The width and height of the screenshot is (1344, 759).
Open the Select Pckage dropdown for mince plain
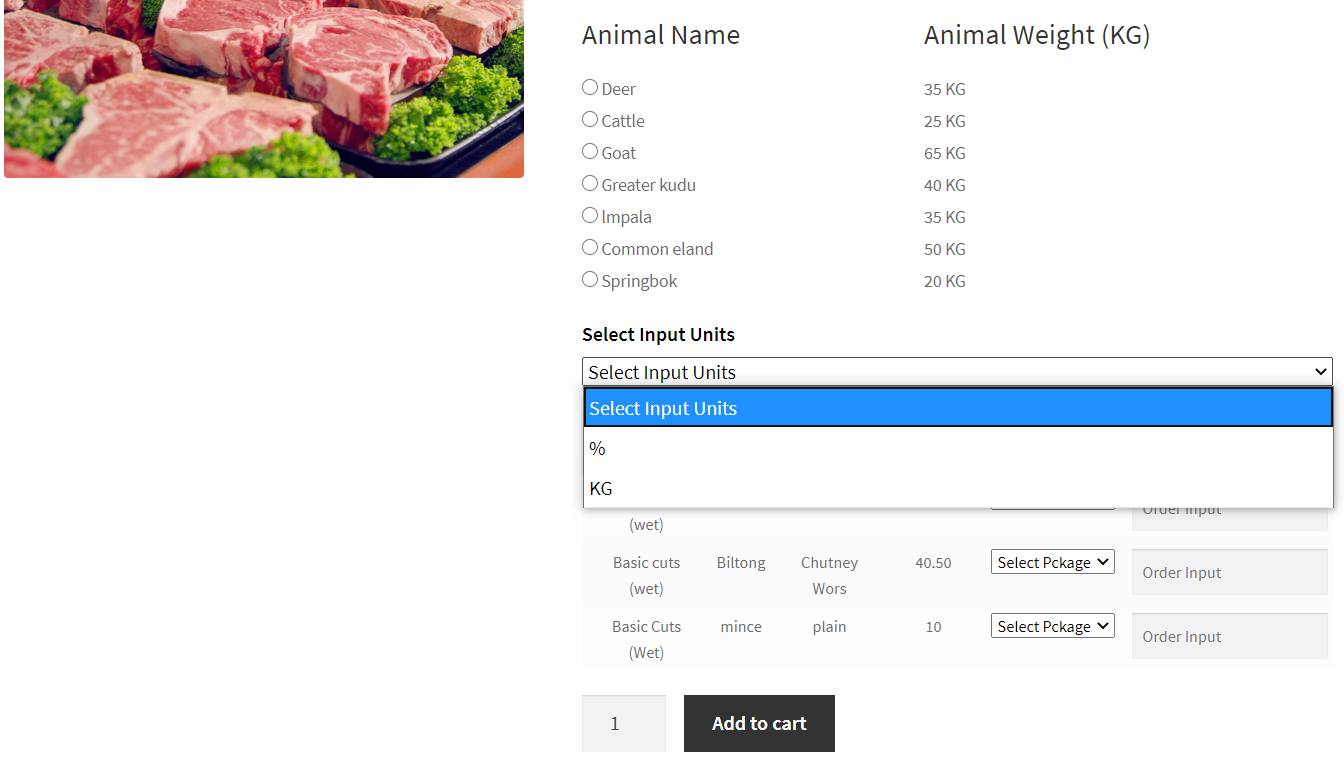pyautogui.click(x=1052, y=625)
